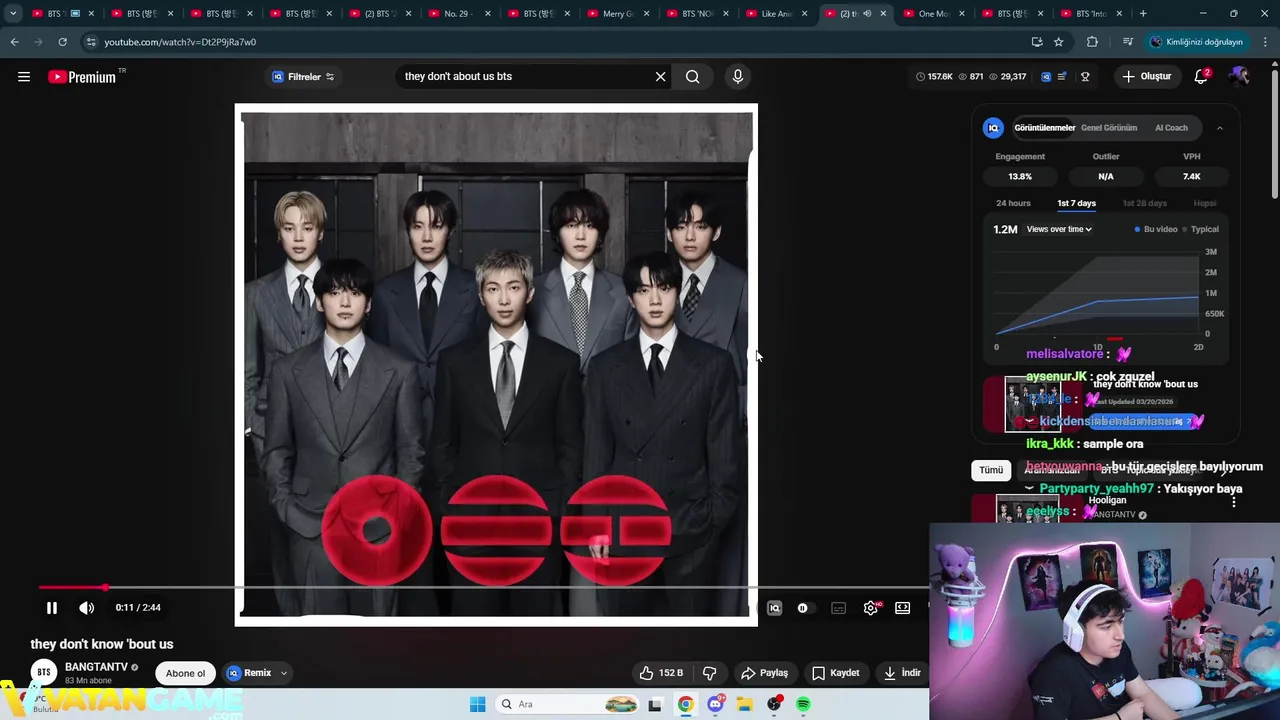1280x720 pixels.
Task: Mute the video volume speaker
Action: point(87,608)
